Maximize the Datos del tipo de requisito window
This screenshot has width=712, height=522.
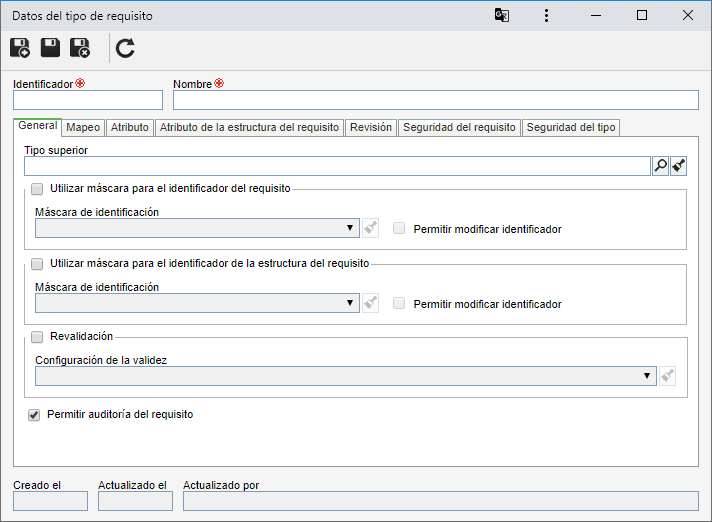click(x=642, y=15)
